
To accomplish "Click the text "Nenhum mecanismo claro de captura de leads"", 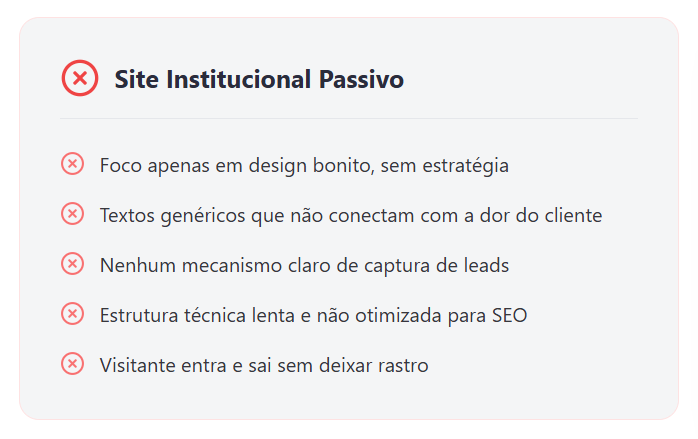I will tap(304, 265).
